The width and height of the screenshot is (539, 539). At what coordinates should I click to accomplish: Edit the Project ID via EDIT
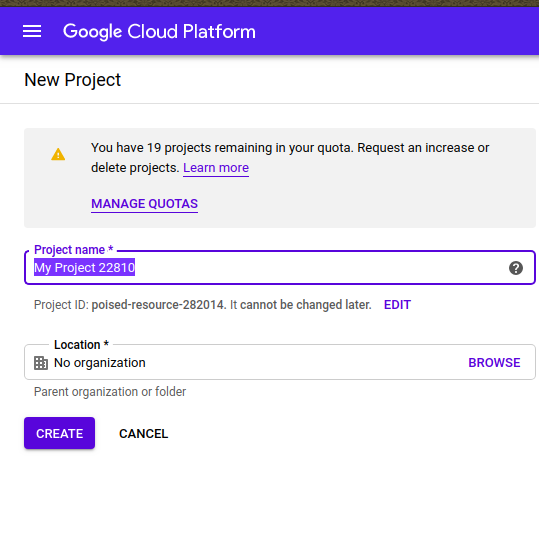(x=397, y=305)
